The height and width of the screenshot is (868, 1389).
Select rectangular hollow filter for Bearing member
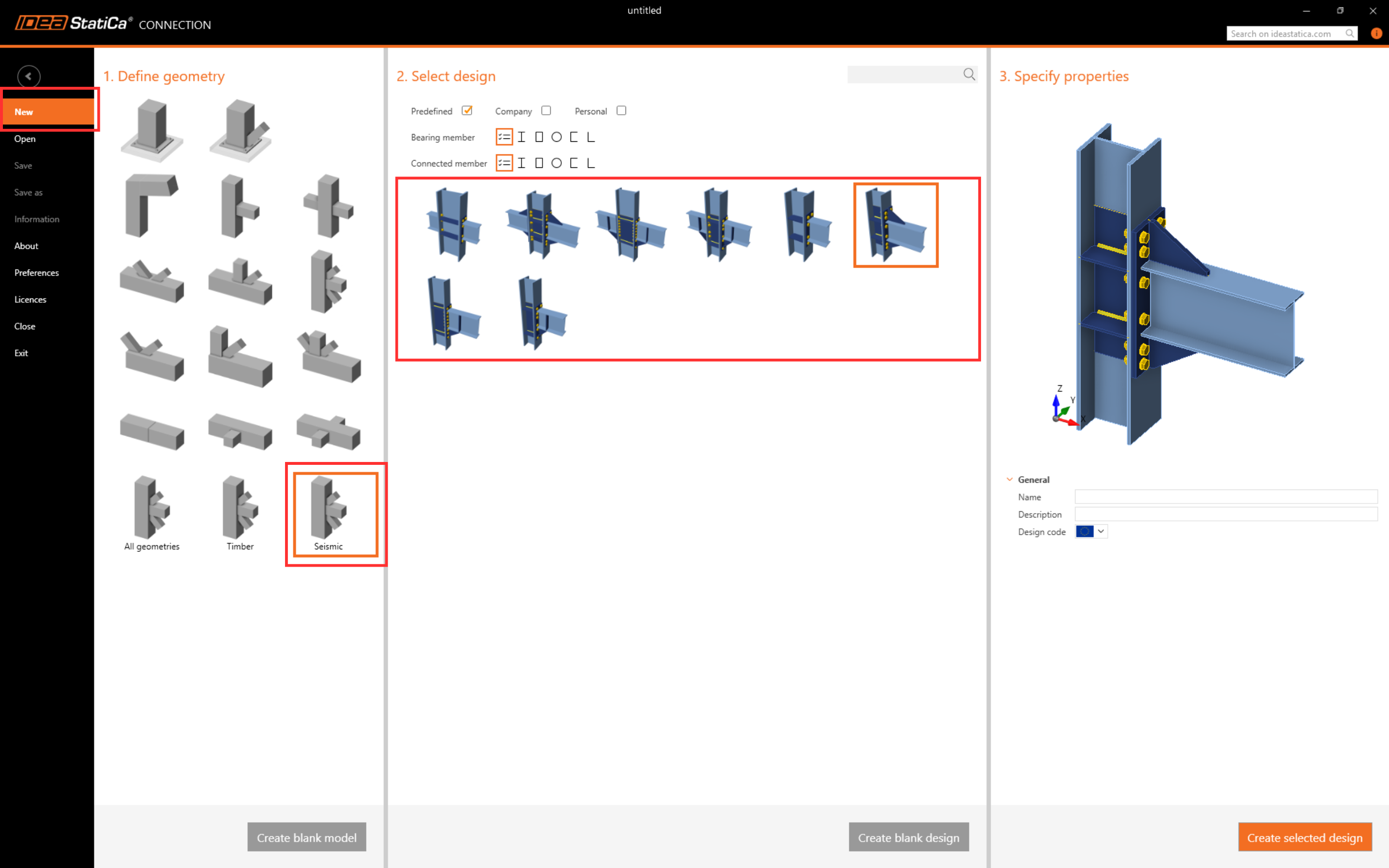click(x=539, y=137)
